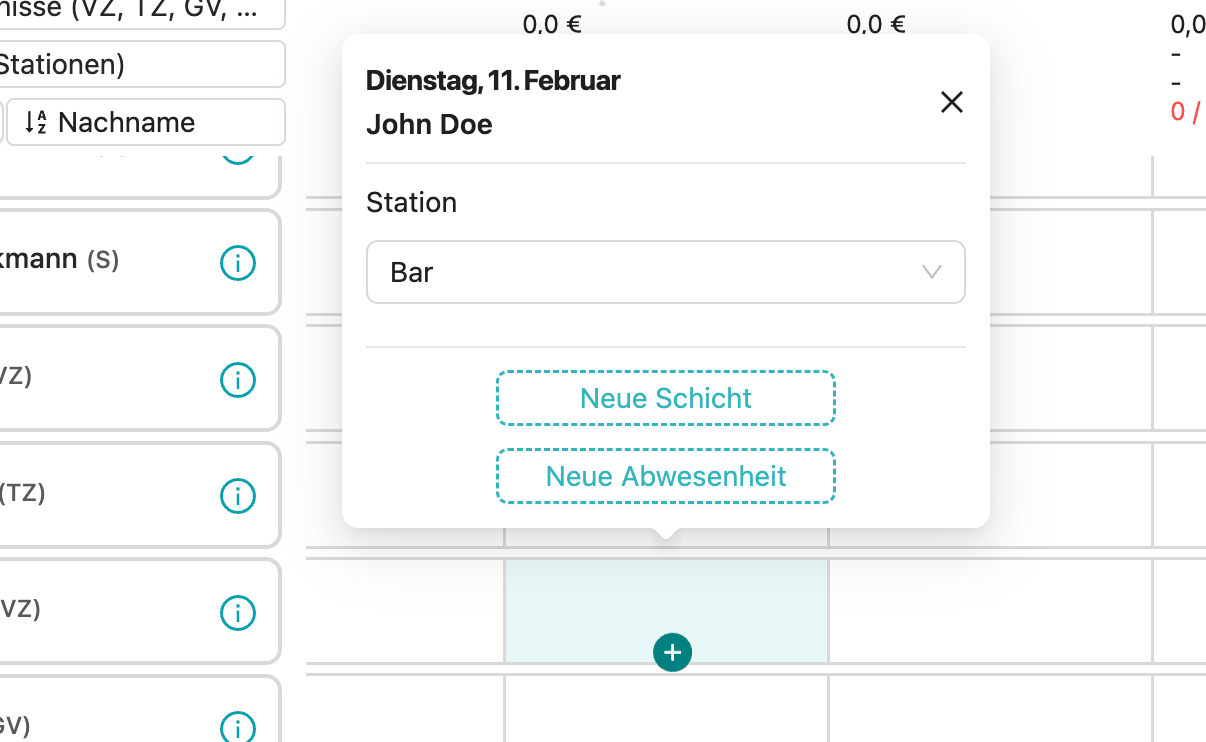Click the A-Z sort icon beside Nachname
The height and width of the screenshot is (742, 1206).
37,122
